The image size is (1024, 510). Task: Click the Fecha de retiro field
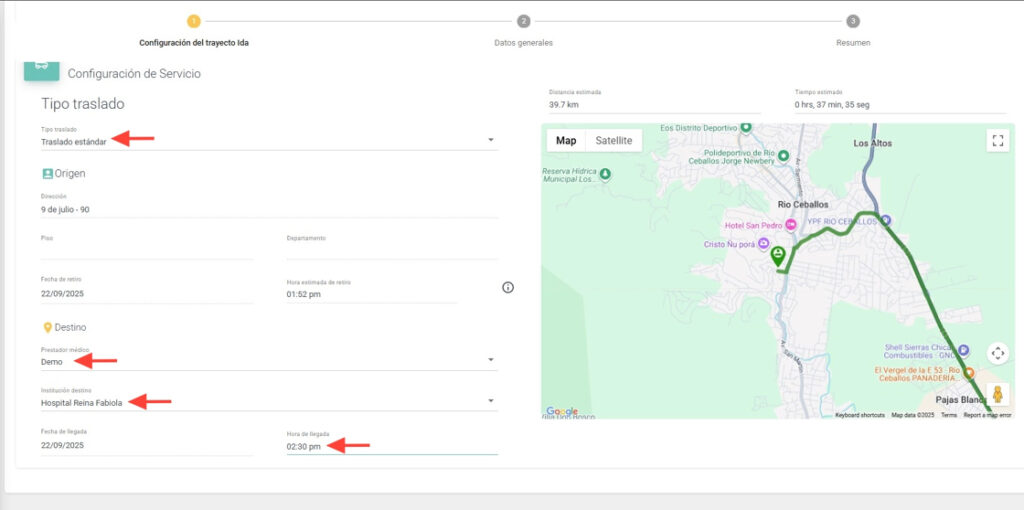tap(146, 295)
